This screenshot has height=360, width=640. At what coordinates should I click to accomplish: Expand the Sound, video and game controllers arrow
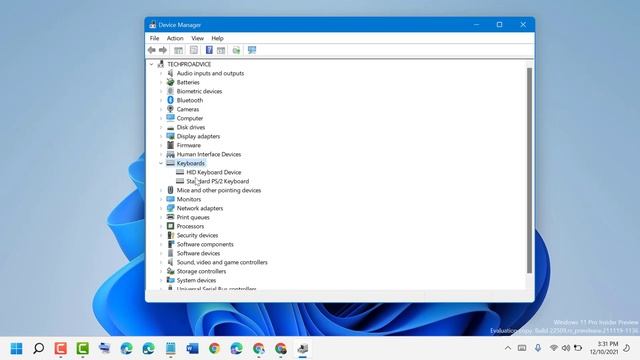pyautogui.click(x=161, y=262)
